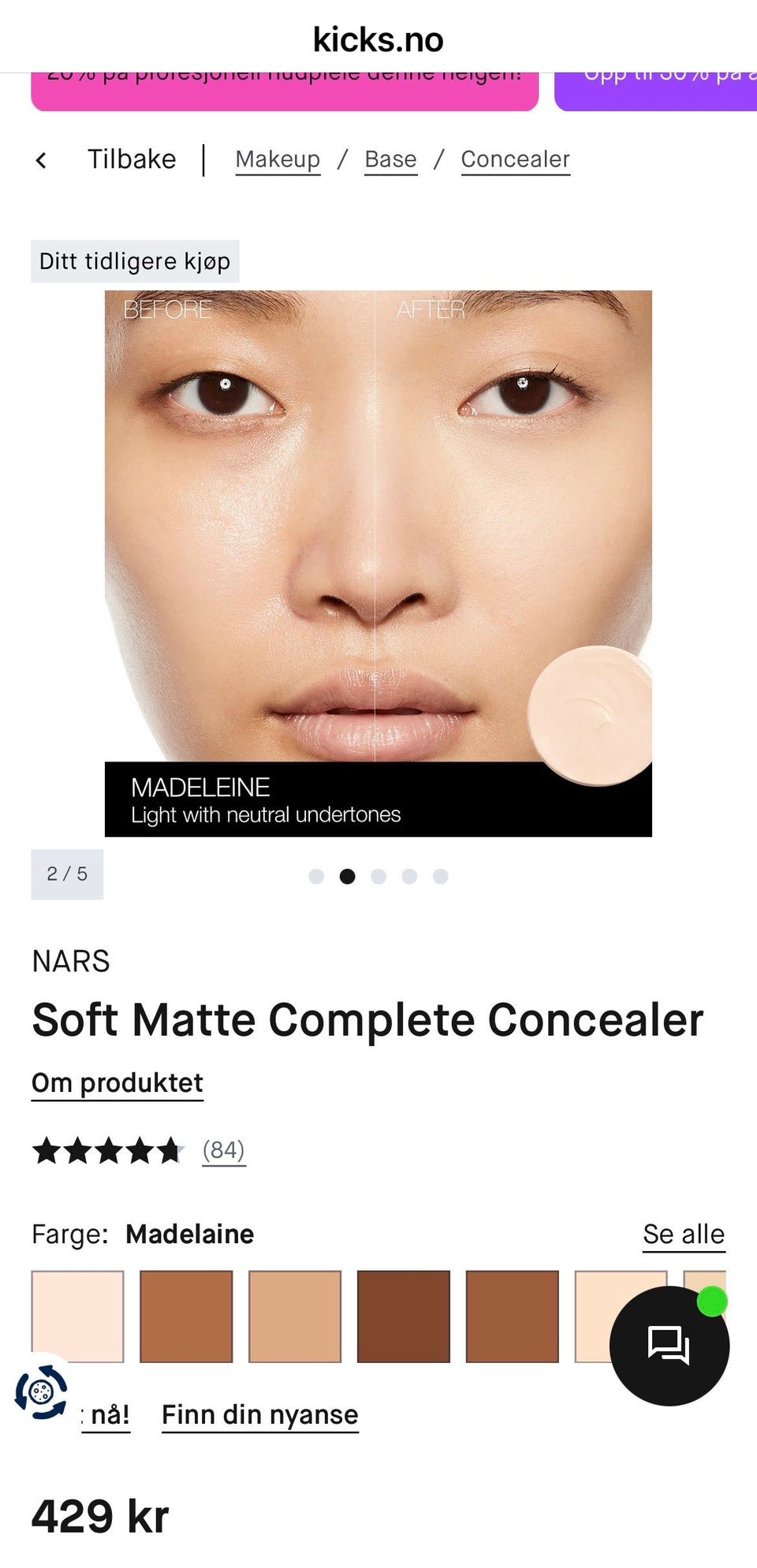
Task: Pick the light tan third swatch
Action: [x=295, y=1316]
